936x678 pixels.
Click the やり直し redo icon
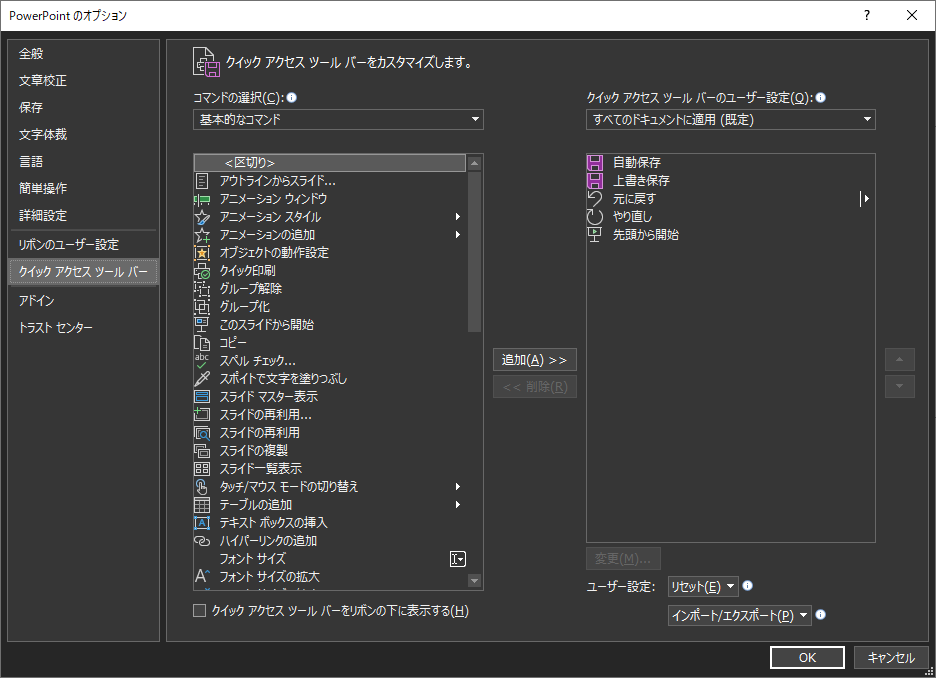pos(595,216)
